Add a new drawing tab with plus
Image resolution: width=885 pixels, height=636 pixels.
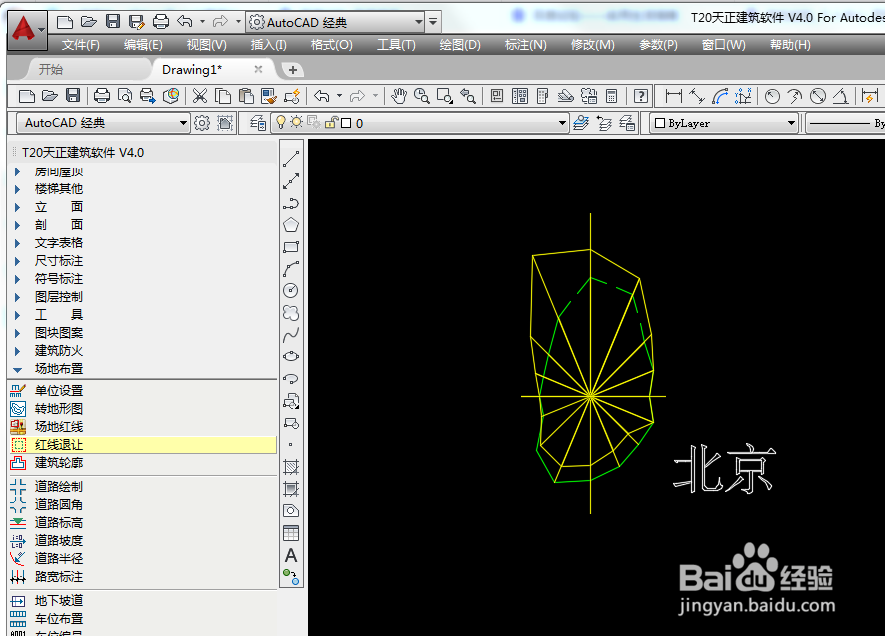click(x=292, y=69)
